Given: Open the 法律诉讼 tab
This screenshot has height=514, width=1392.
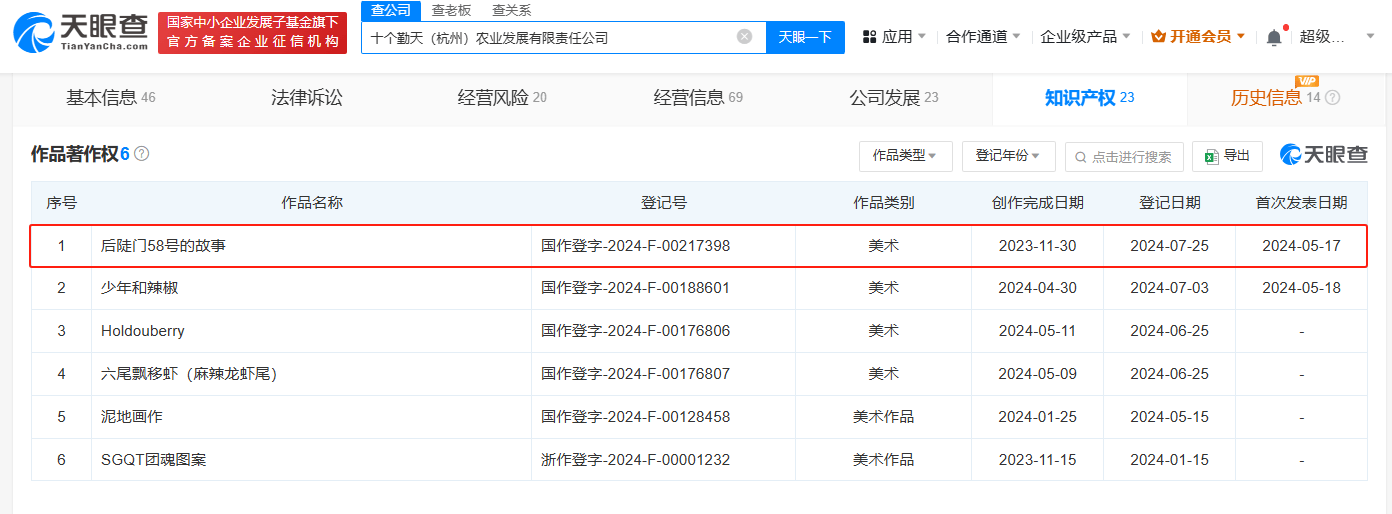Looking at the screenshot, I should tap(307, 98).
